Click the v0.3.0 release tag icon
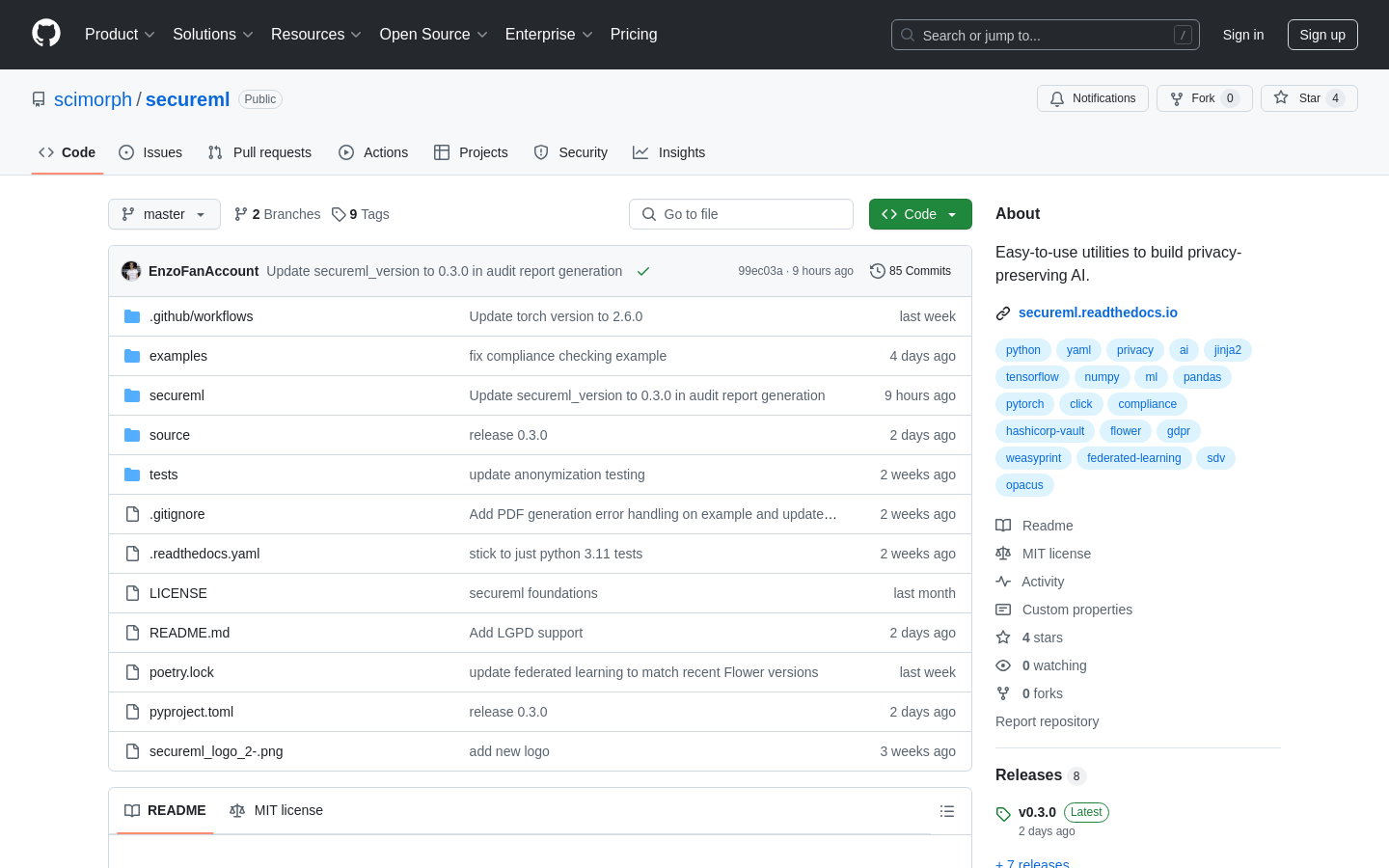The image size is (1389, 868). point(1003,814)
